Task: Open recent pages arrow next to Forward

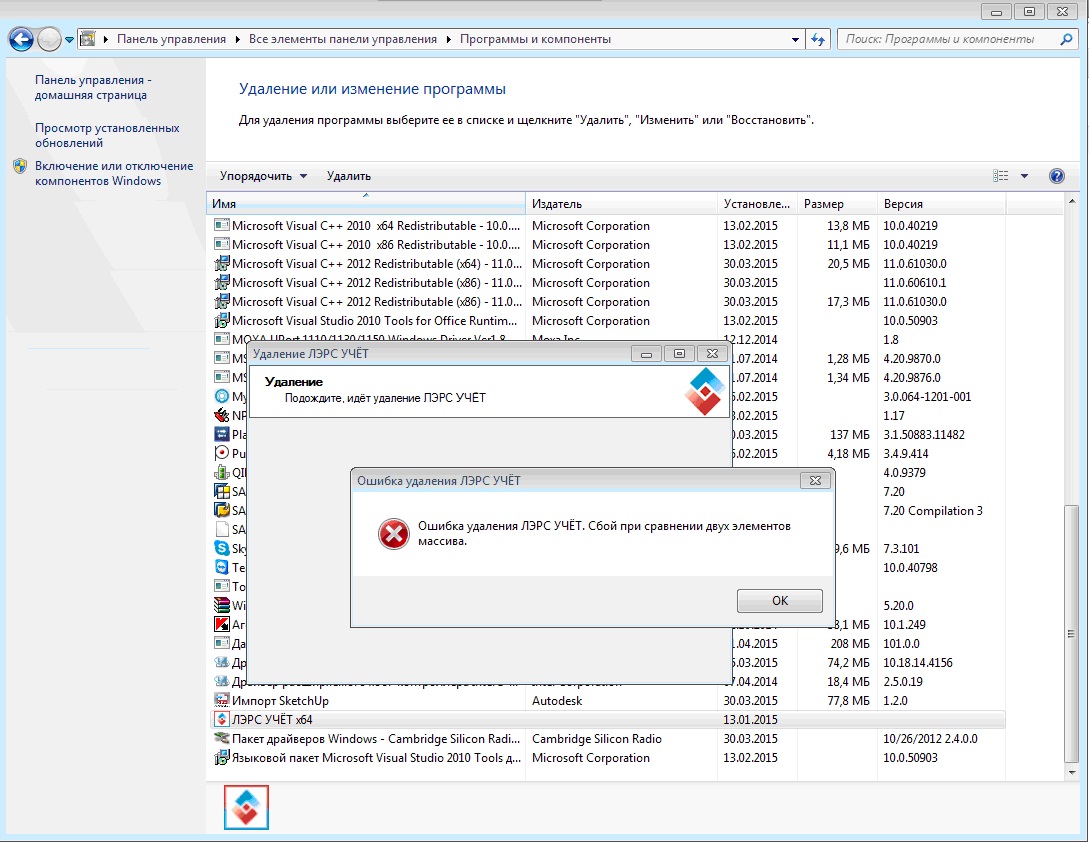Action: (x=69, y=40)
